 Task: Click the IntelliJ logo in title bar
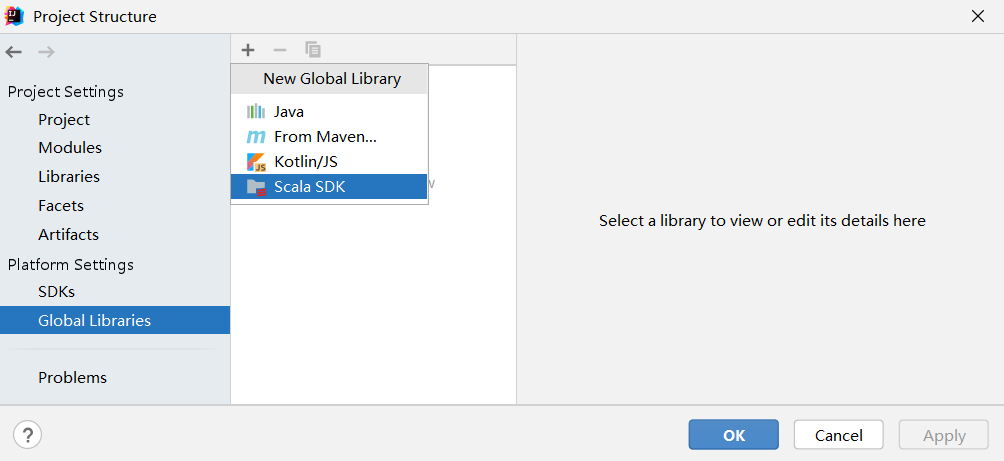coord(14,16)
